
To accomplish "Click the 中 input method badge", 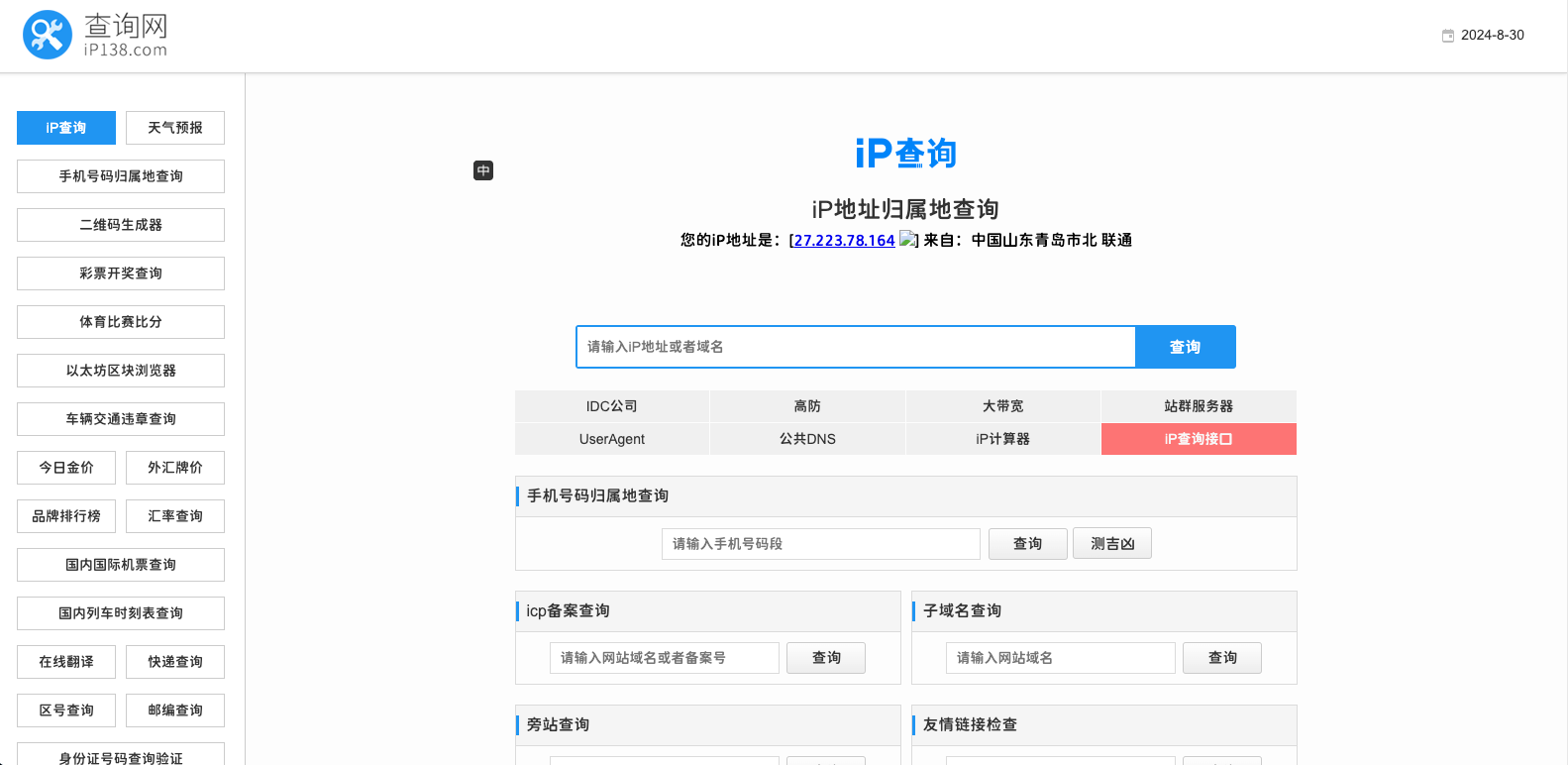I will pos(483,170).
